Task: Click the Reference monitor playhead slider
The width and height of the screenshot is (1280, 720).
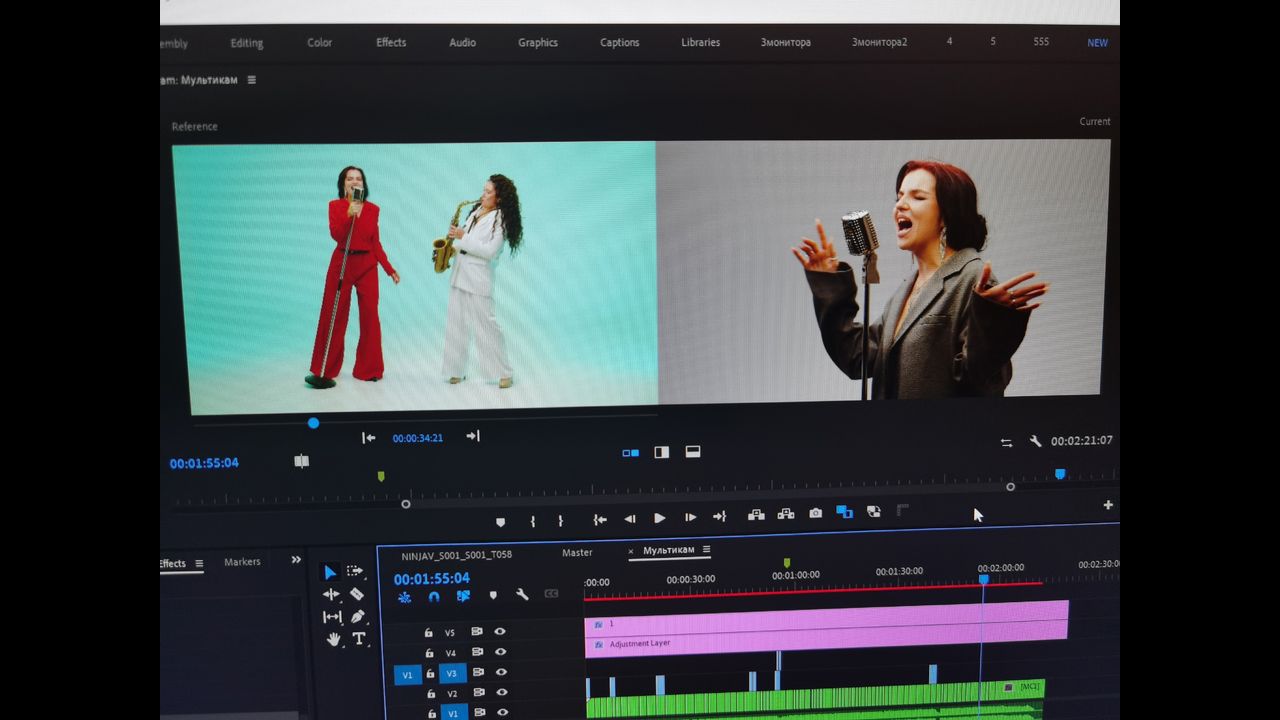Action: click(313, 423)
